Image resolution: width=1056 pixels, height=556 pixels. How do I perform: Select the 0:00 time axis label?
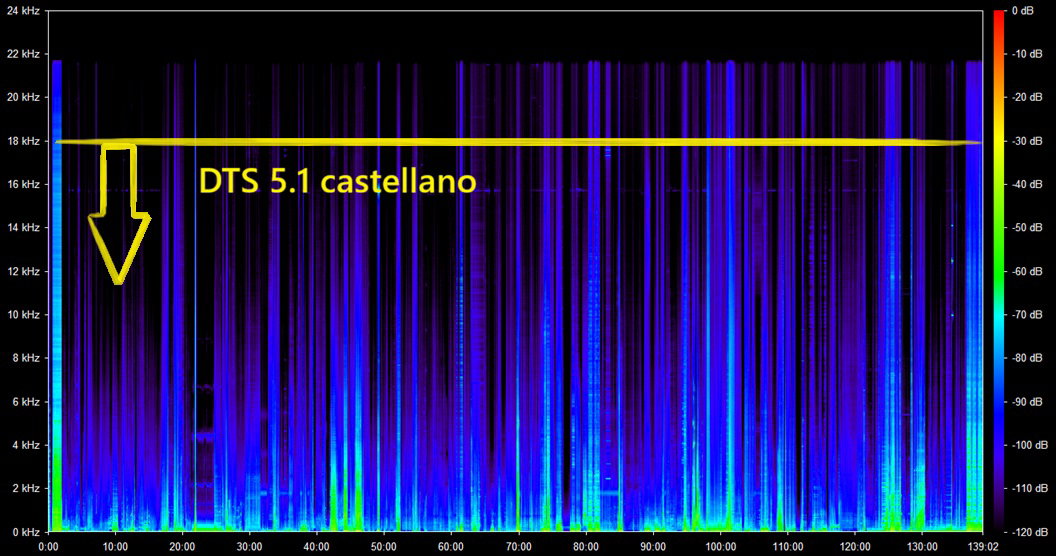[48, 547]
